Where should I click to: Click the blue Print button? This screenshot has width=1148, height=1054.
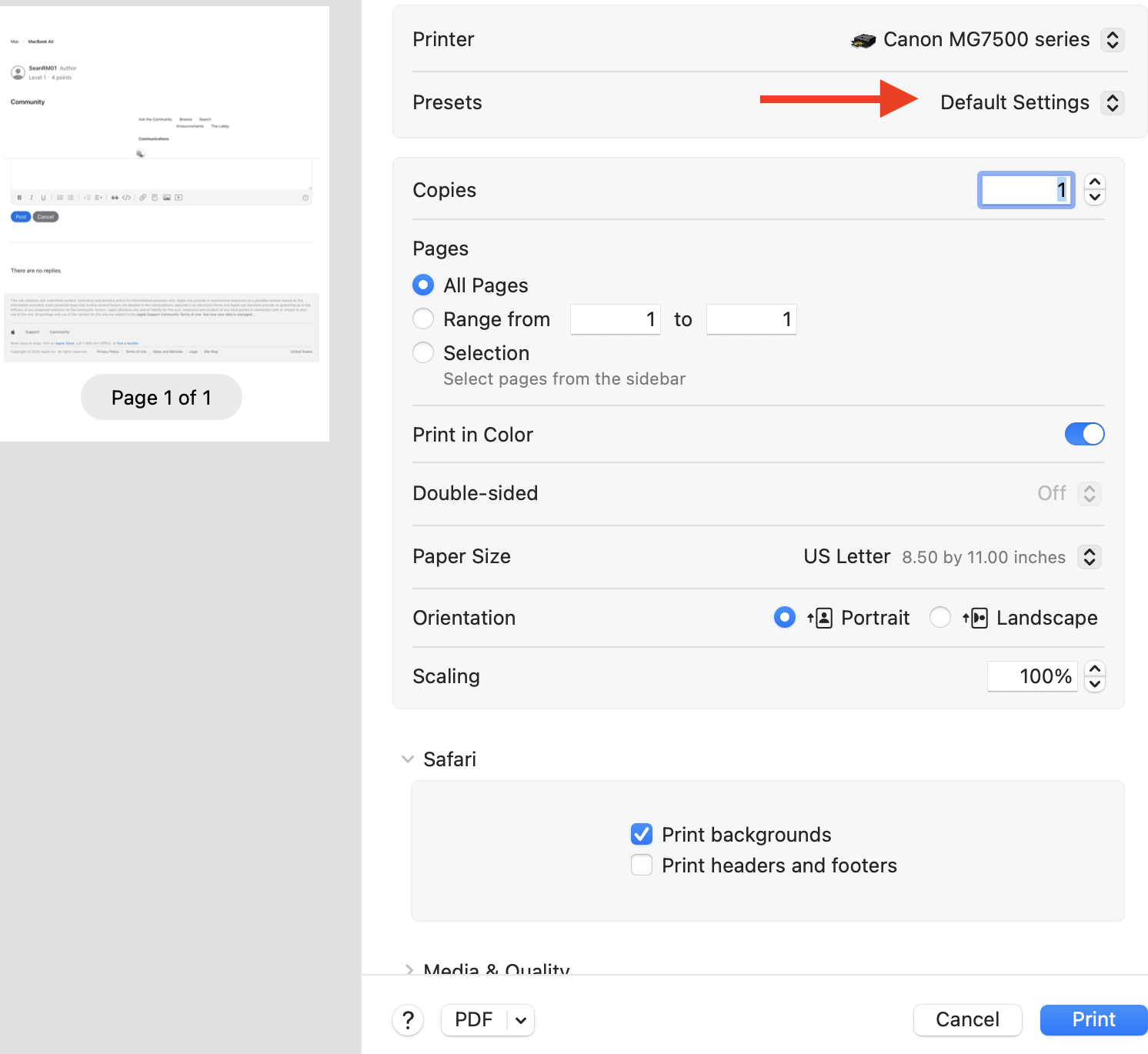click(x=1093, y=1020)
